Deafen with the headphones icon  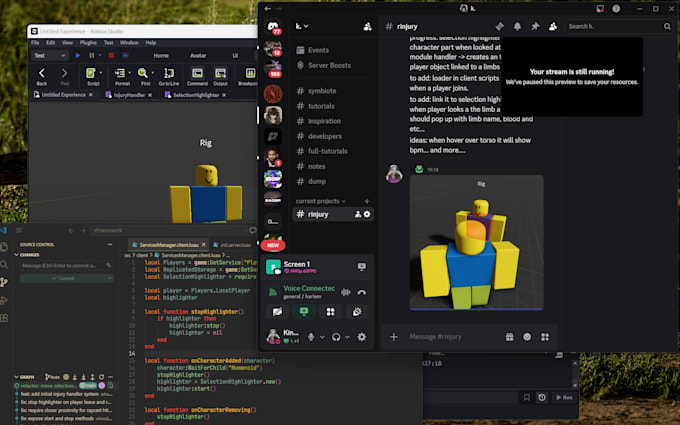pos(336,337)
